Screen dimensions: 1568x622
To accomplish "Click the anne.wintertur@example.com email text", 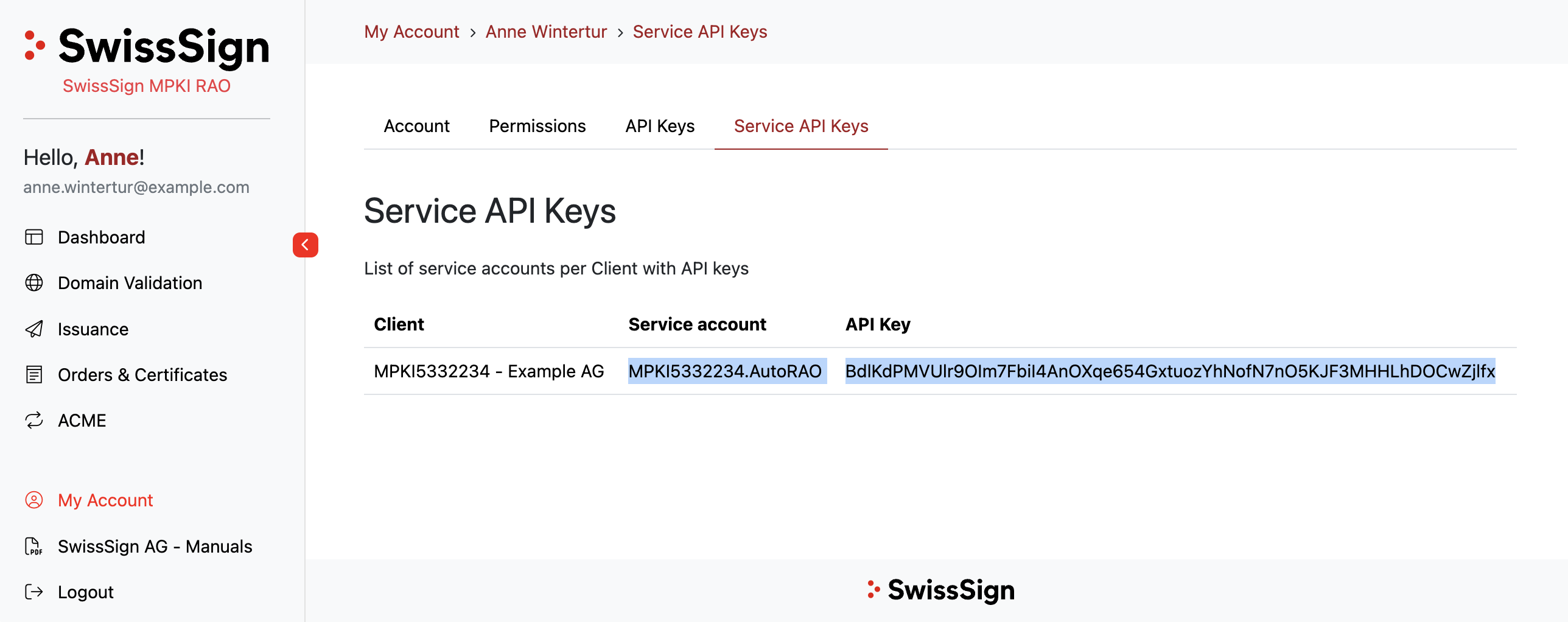I will coord(136,187).
